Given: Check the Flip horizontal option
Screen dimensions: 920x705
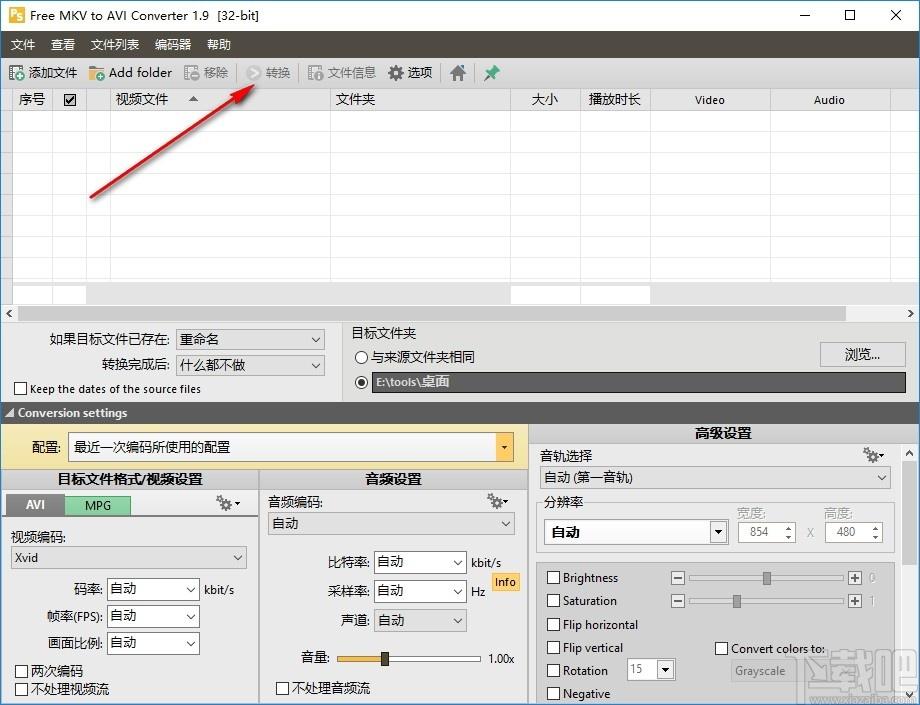Looking at the screenshot, I should coord(554,625).
